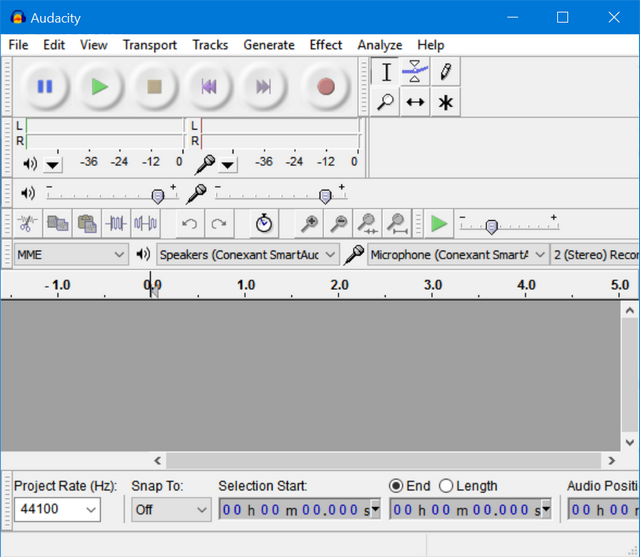
Task: Click the 2.0 mark on timeline ruler
Action: coord(339,285)
